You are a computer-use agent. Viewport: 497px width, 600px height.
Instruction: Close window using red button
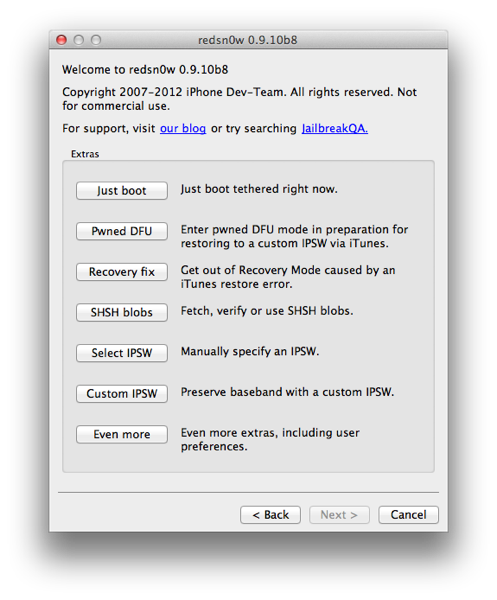coord(62,40)
